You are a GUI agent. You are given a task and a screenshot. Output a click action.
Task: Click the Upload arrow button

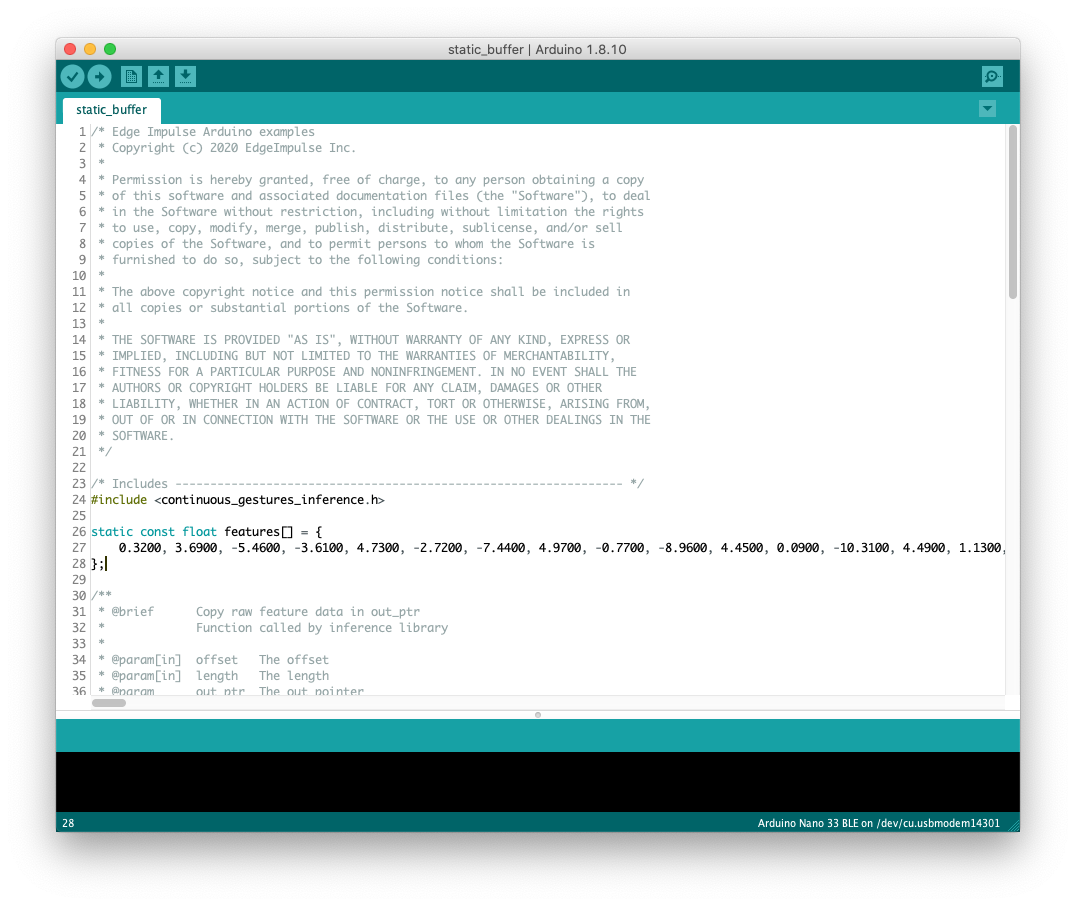pos(100,76)
